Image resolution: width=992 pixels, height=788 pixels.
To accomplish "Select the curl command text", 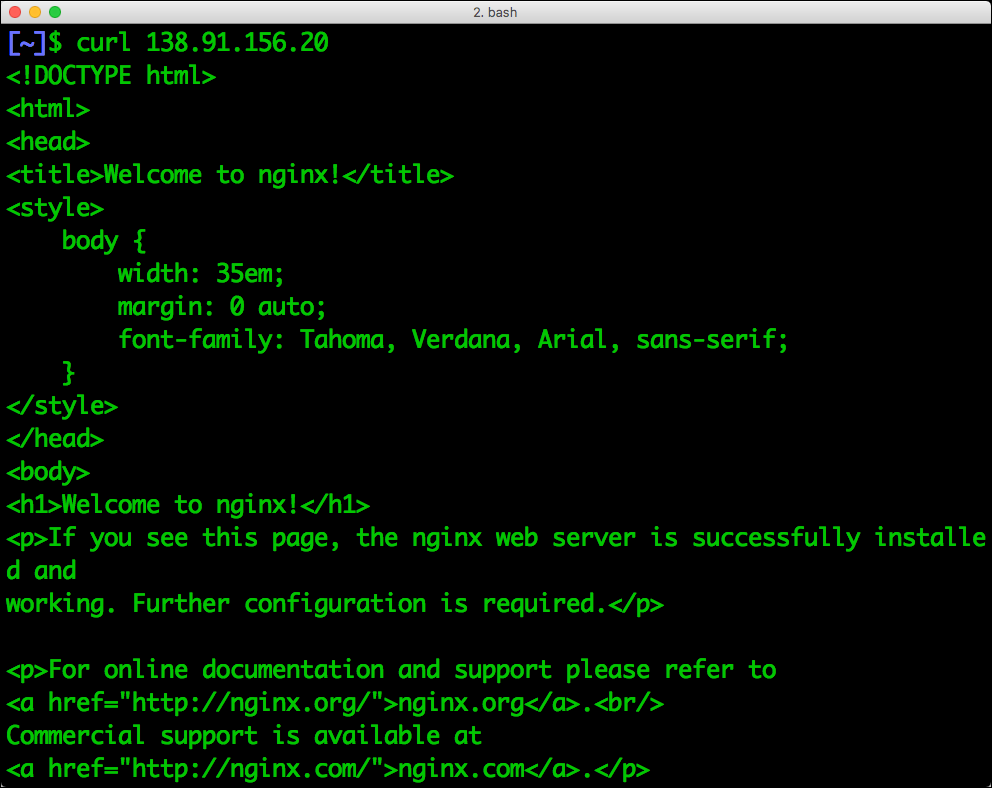I will (x=104, y=42).
